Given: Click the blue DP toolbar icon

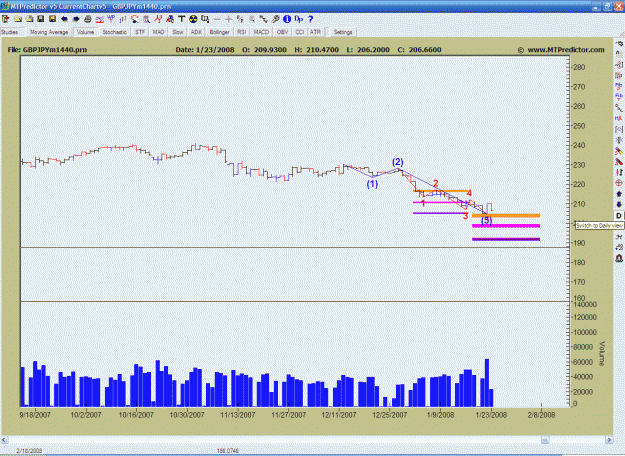Looking at the screenshot, I should pos(299,19).
